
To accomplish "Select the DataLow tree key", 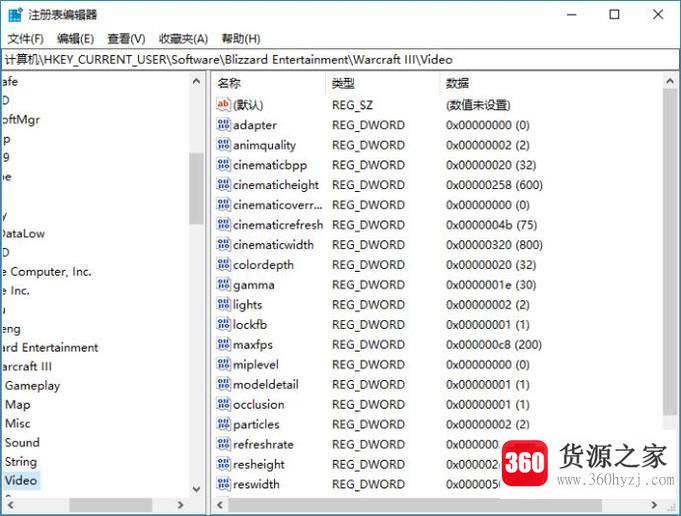I will click(23, 233).
